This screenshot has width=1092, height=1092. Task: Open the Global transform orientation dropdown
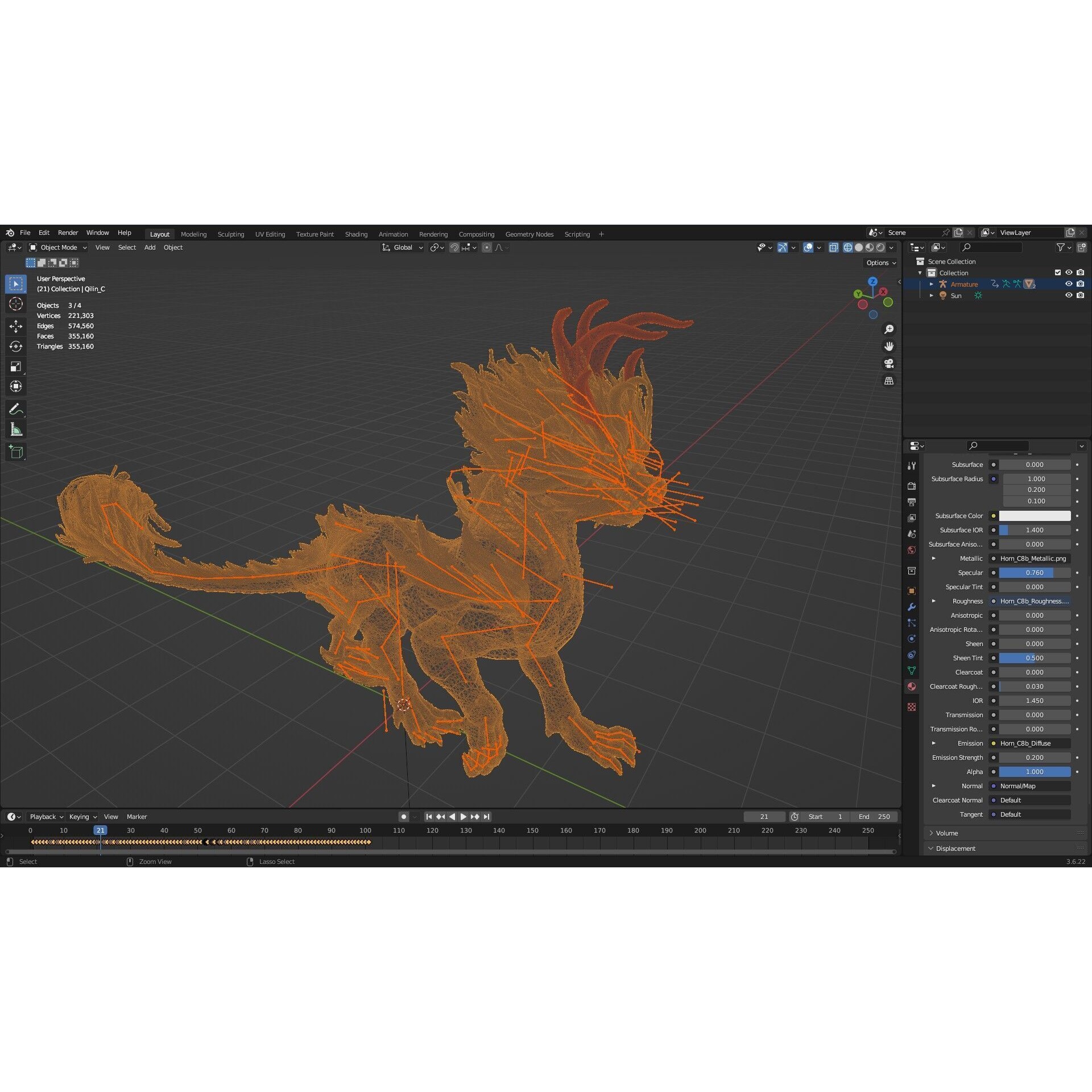click(x=402, y=247)
